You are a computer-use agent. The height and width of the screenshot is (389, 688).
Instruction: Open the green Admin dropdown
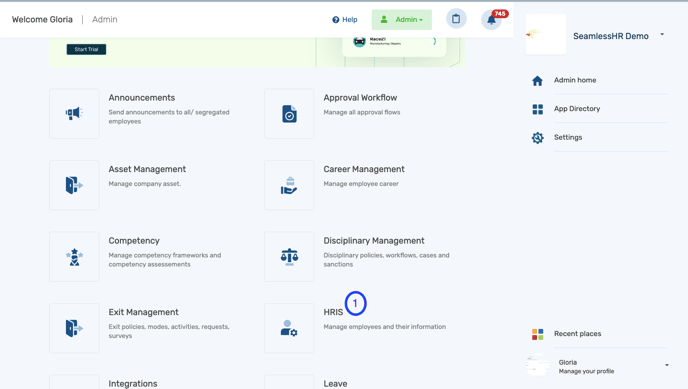[x=401, y=20]
